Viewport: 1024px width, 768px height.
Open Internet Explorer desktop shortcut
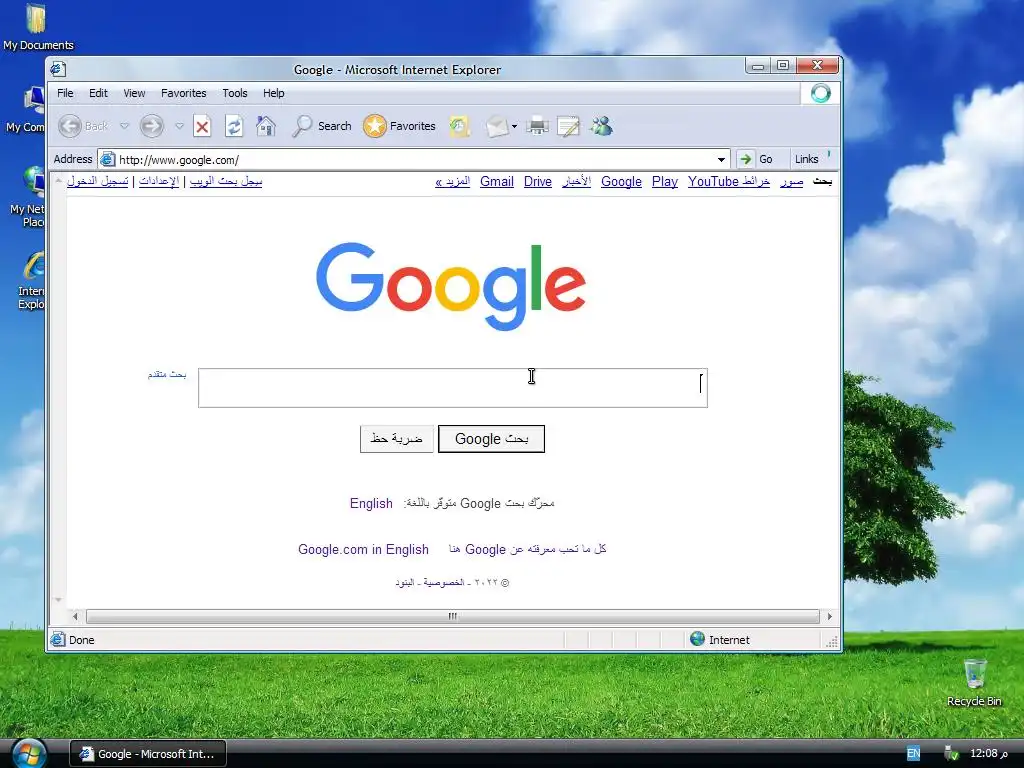[x=31, y=280]
